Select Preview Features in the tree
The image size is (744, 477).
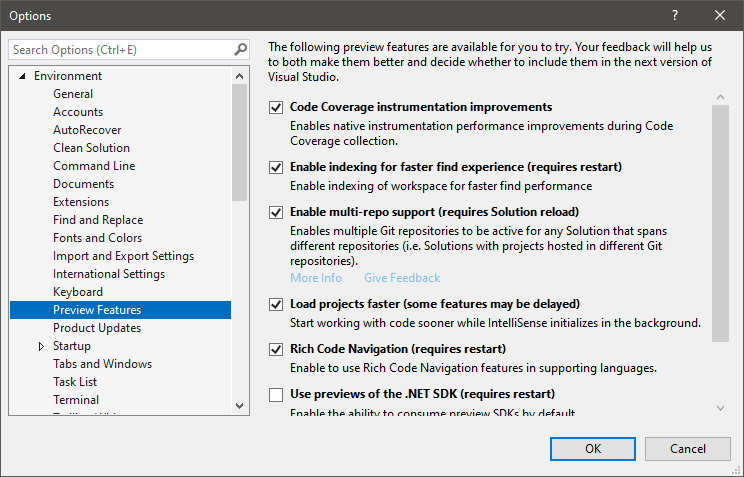click(x=121, y=310)
